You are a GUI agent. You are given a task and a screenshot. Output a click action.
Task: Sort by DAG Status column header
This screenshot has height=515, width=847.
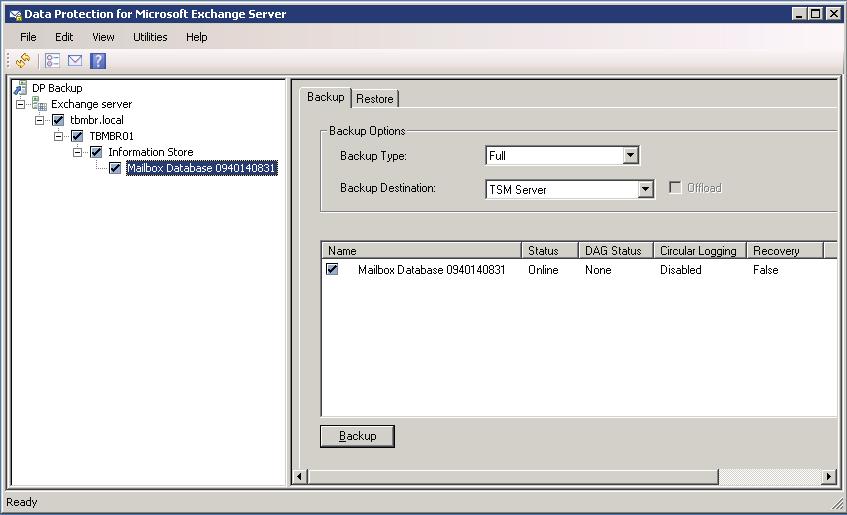click(616, 251)
